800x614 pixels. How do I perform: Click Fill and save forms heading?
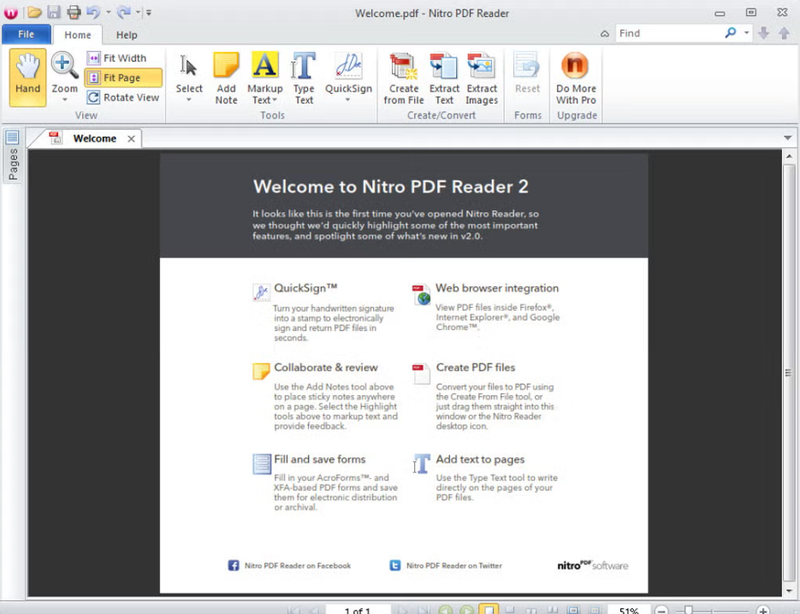tap(319, 459)
